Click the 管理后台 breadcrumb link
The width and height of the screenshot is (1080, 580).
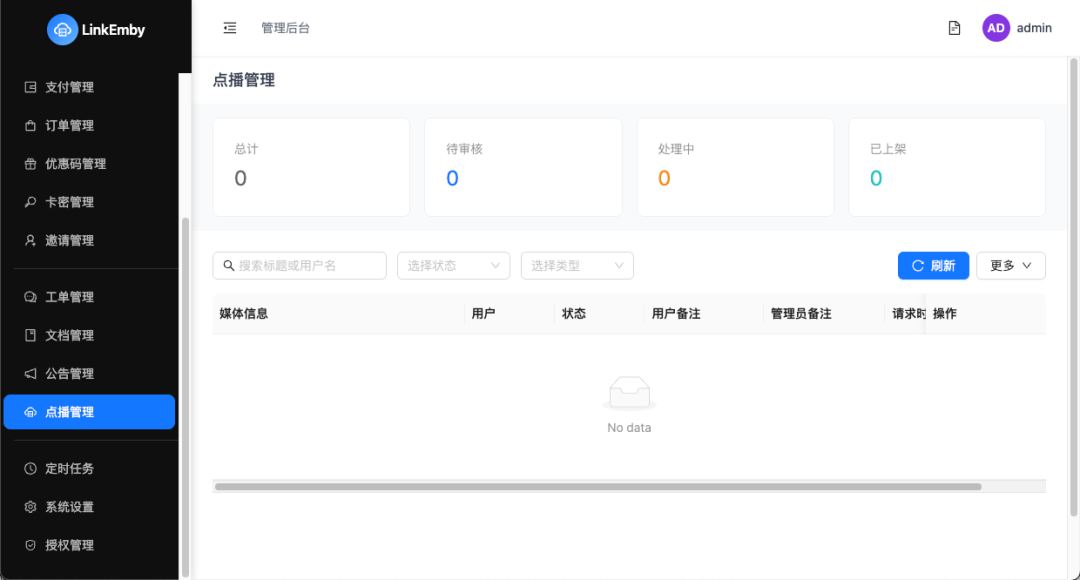click(284, 28)
